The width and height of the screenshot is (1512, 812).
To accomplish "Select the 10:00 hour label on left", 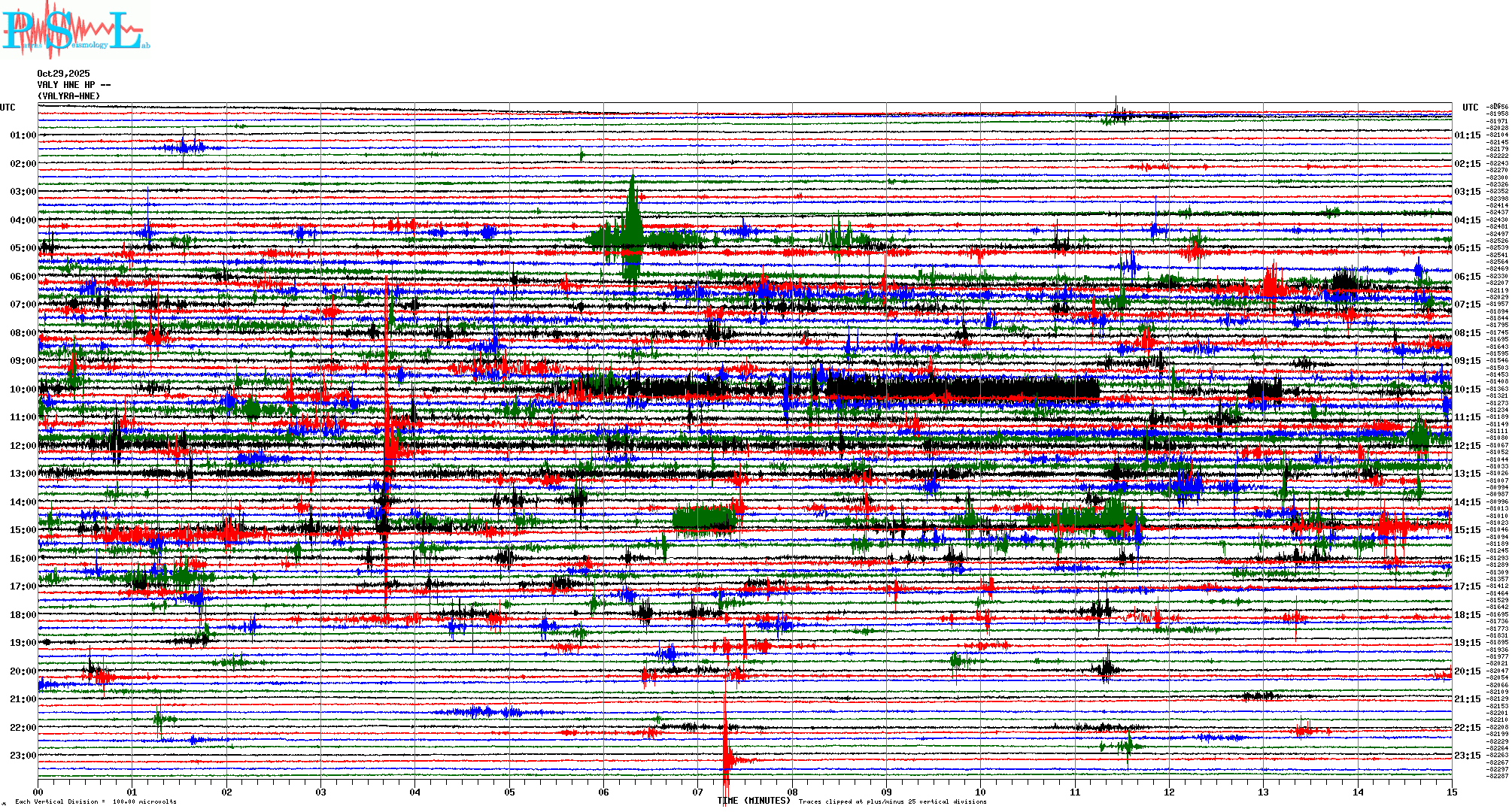I will click(x=23, y=389).
